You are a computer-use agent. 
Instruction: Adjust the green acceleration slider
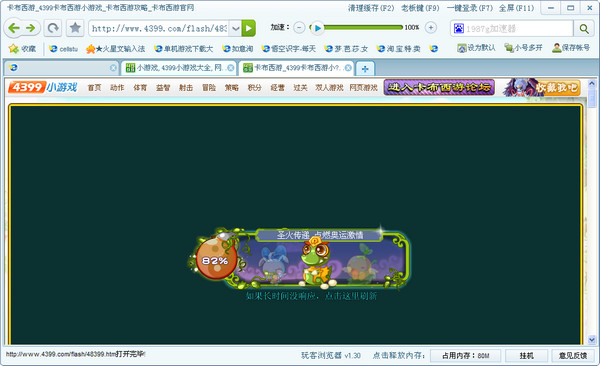pos(363,28)
